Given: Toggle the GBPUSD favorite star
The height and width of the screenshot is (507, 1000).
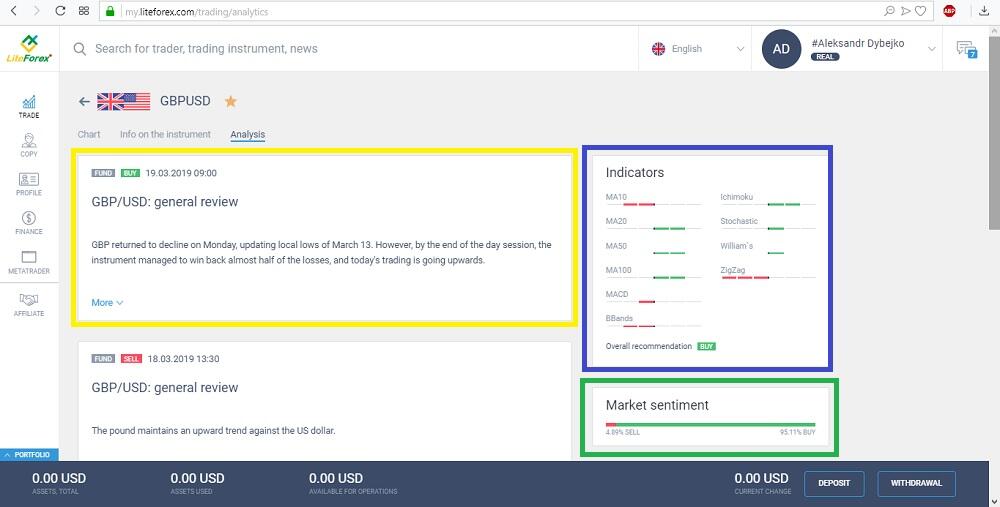Looking at the screenshot, I should pyautogui.click(x=230, y=101).
